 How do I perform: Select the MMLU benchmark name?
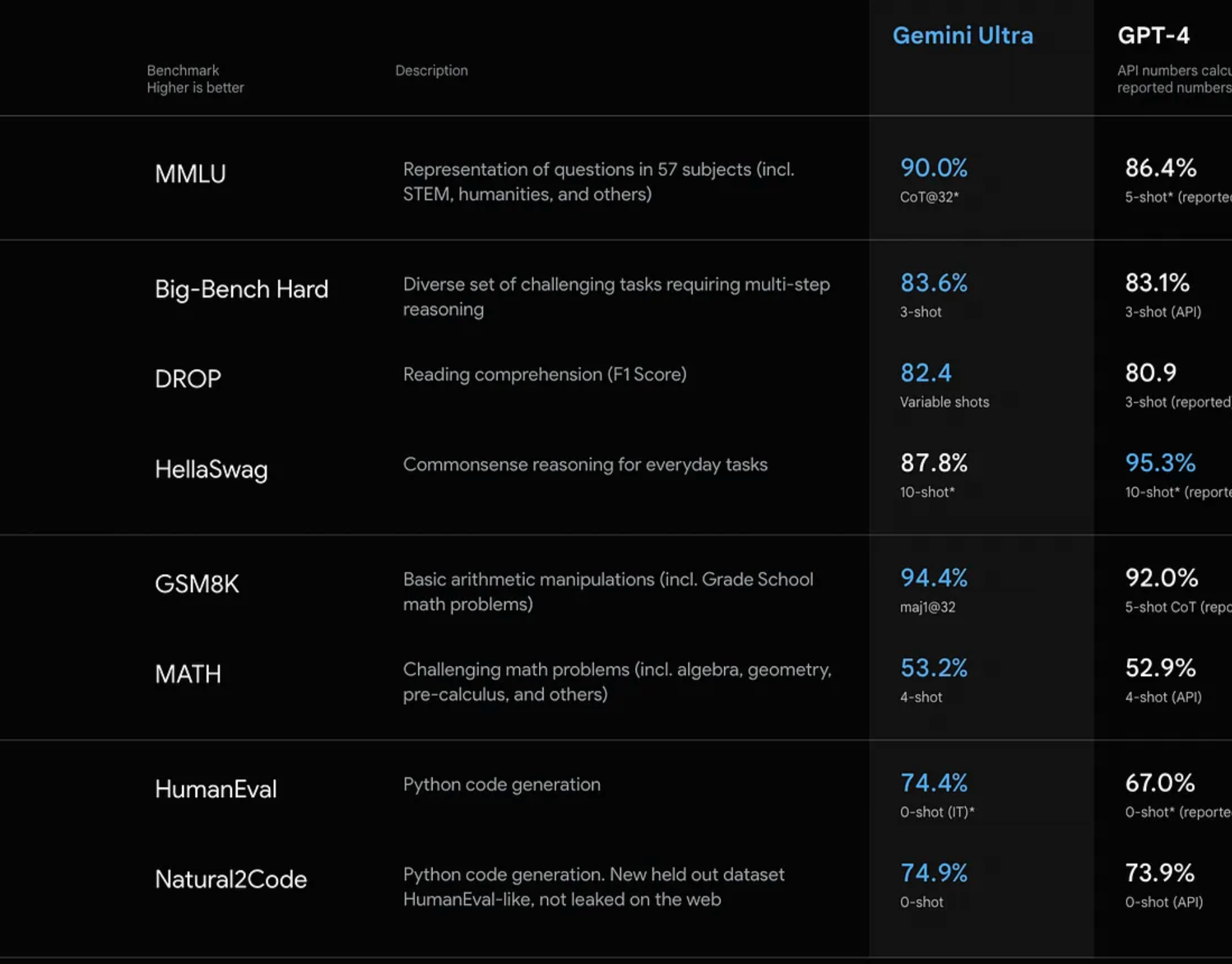tap(190, 174)
